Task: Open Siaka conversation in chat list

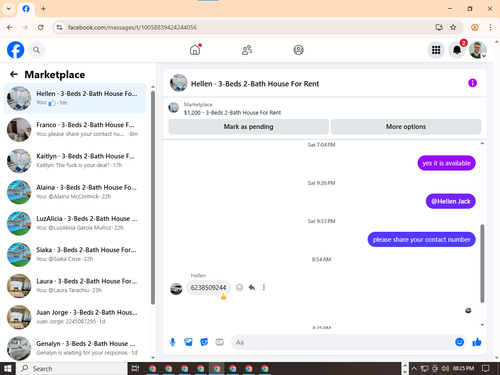Action: [x=75, y=254]
